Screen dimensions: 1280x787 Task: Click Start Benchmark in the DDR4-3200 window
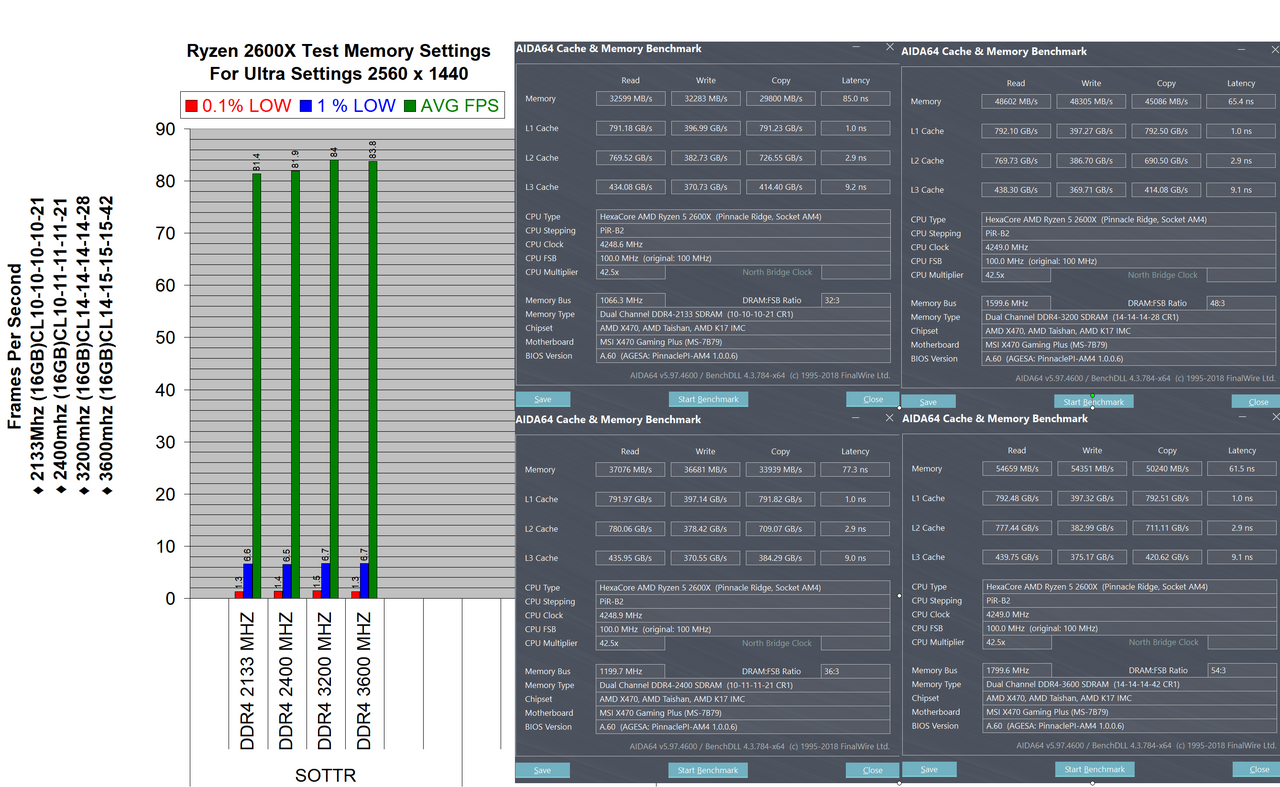tap(1093, 402)
